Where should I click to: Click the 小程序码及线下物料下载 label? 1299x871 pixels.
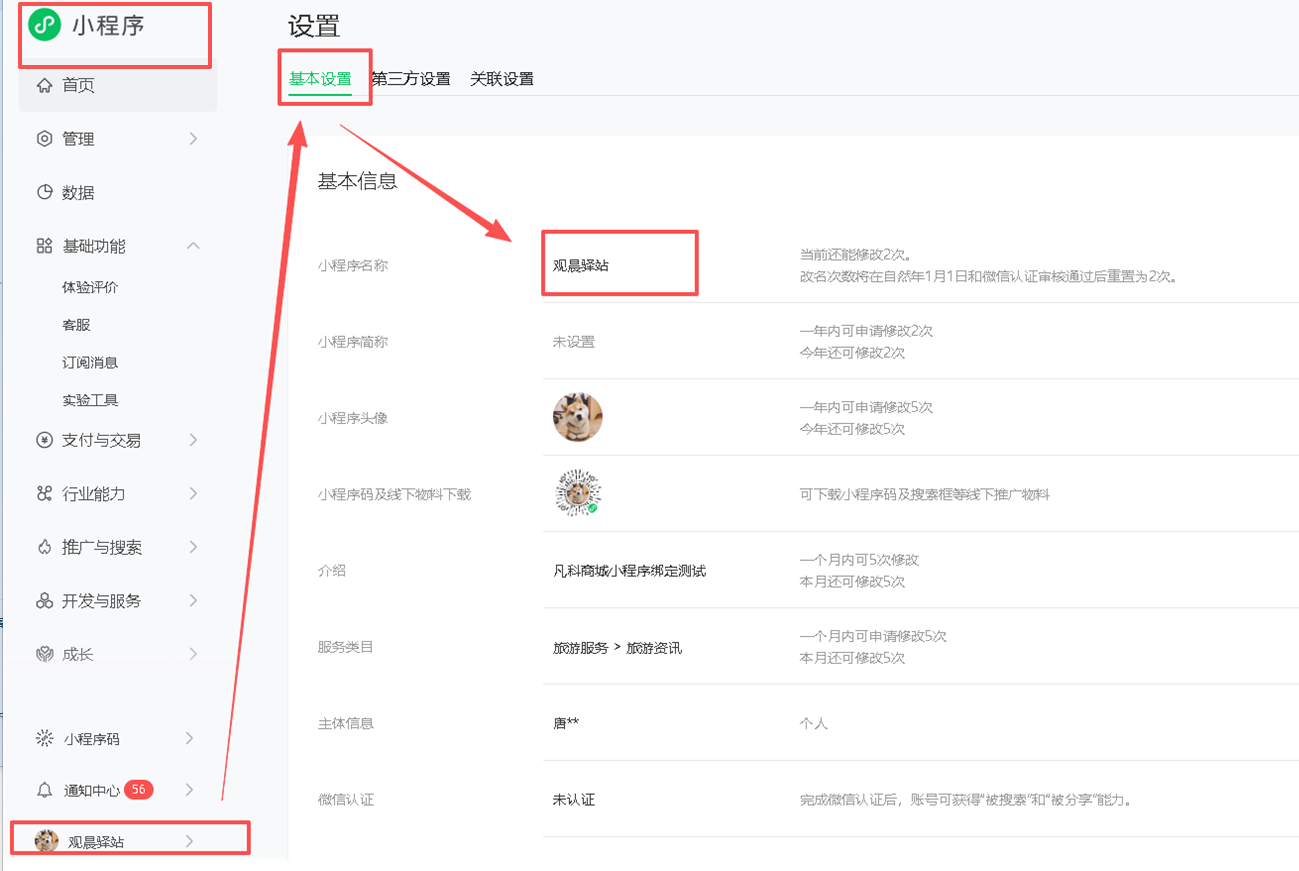click(x=394, y=494)
